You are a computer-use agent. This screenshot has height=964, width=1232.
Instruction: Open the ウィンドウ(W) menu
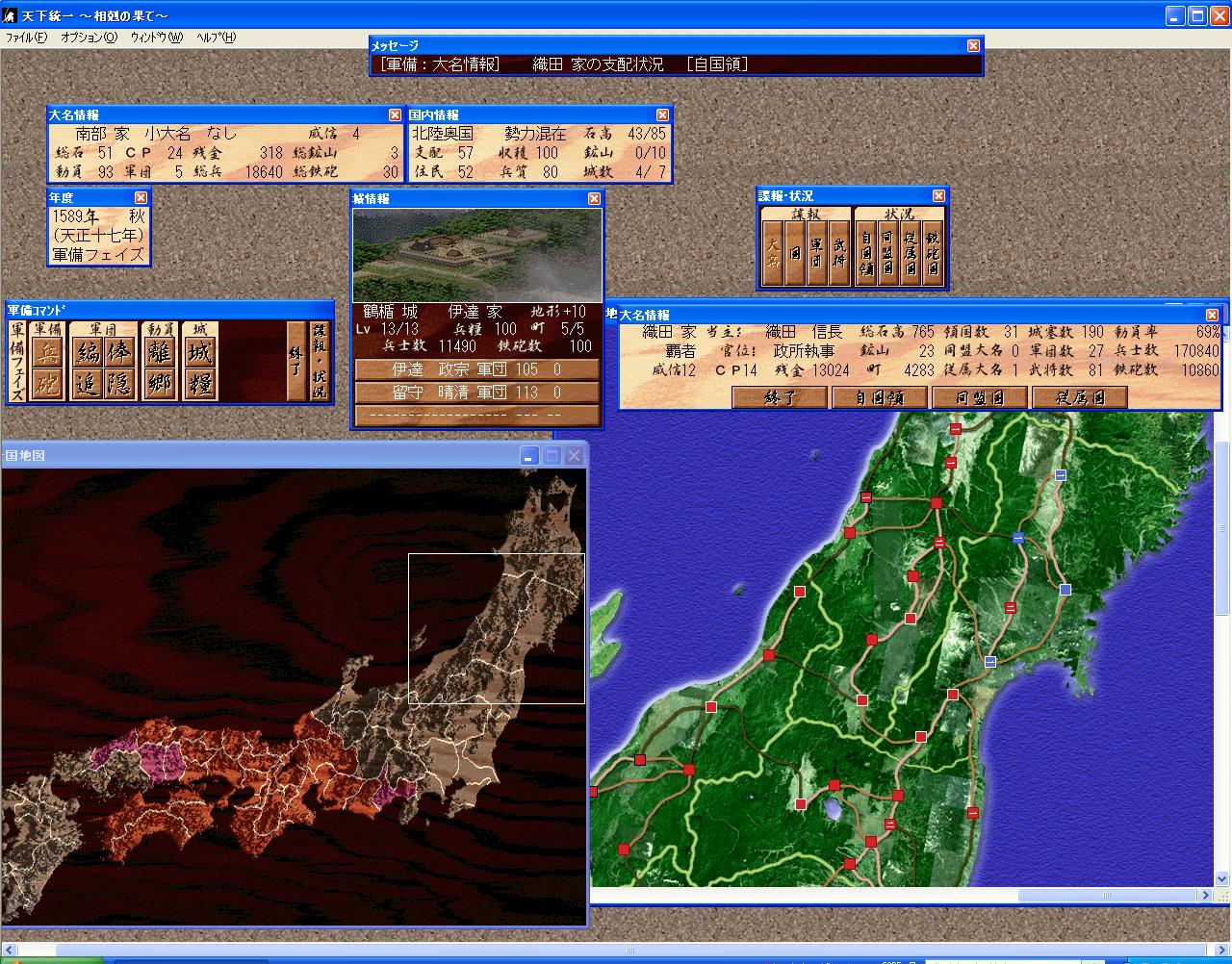(156, 38)
